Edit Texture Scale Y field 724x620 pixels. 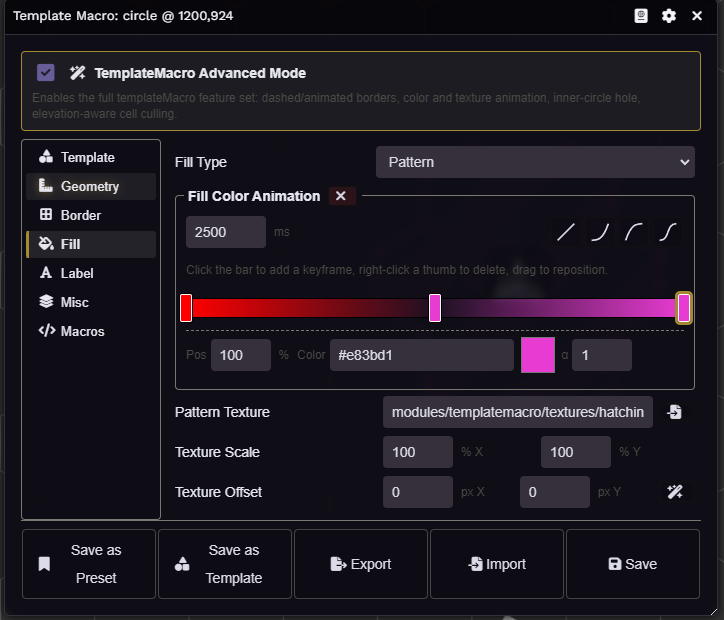click(576, 452)
